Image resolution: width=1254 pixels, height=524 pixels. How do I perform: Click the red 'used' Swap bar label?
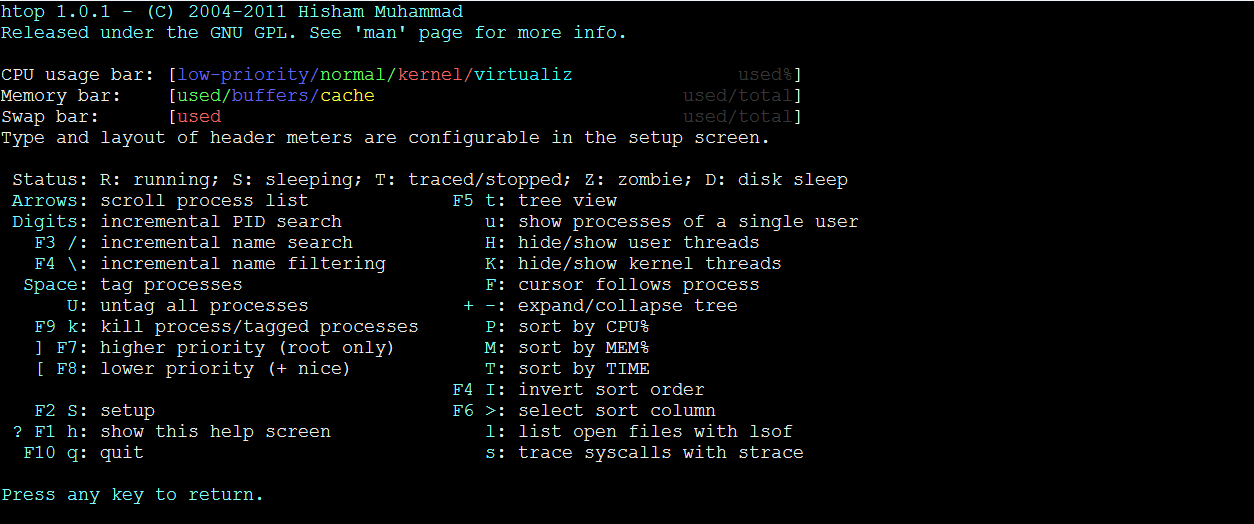click(199, 117)
